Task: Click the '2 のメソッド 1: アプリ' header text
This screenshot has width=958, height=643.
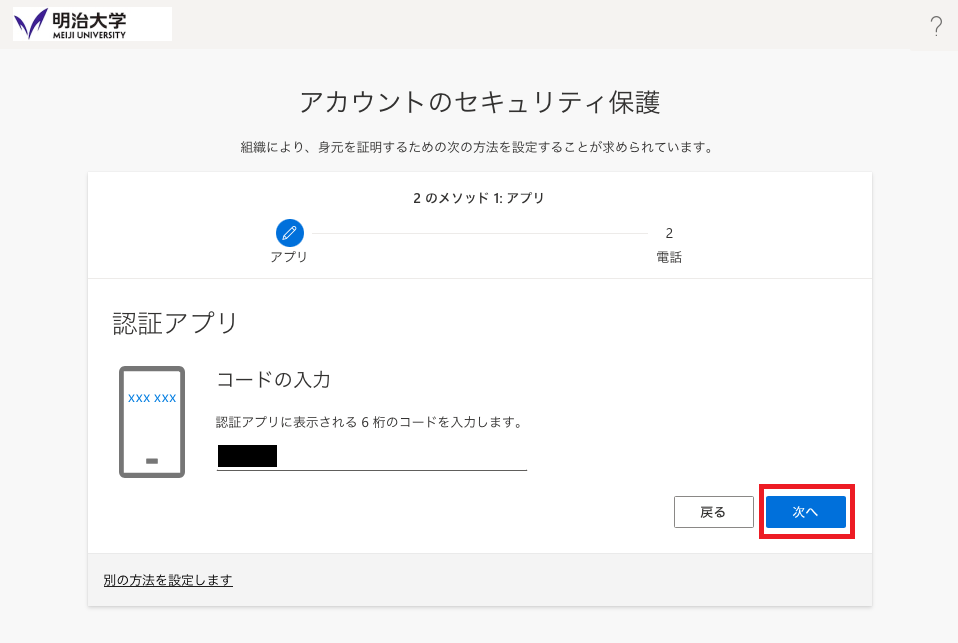Action: 479,198
